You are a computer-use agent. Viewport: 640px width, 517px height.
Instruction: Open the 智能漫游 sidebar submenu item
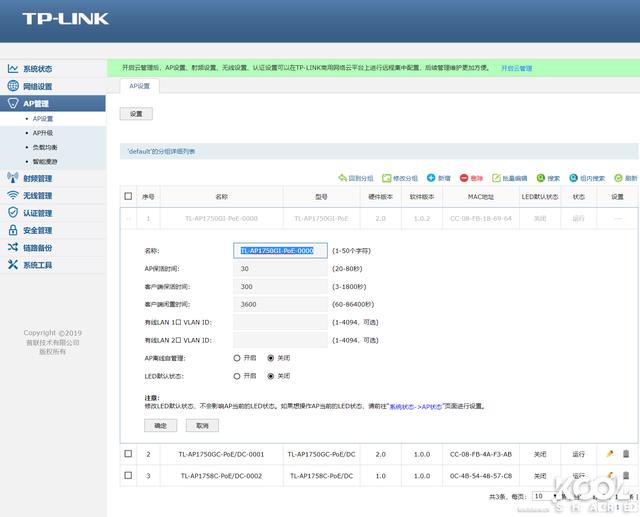coord(45,162)
